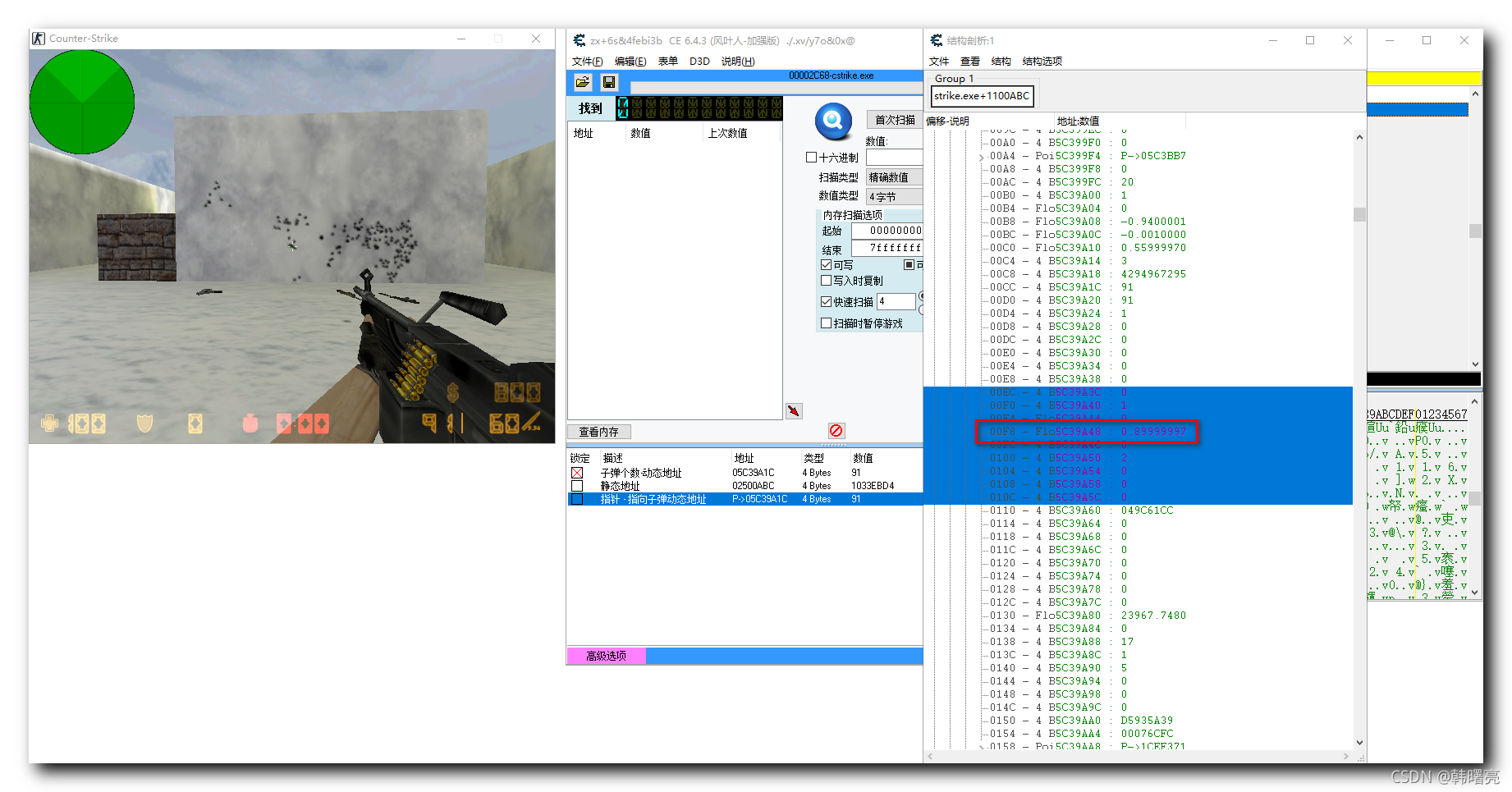The width and height of the screenshot is (1512, 792).
Task: Click the 1033EBD4 value cell
Action: pyautogui.click(x=873, y=486)
